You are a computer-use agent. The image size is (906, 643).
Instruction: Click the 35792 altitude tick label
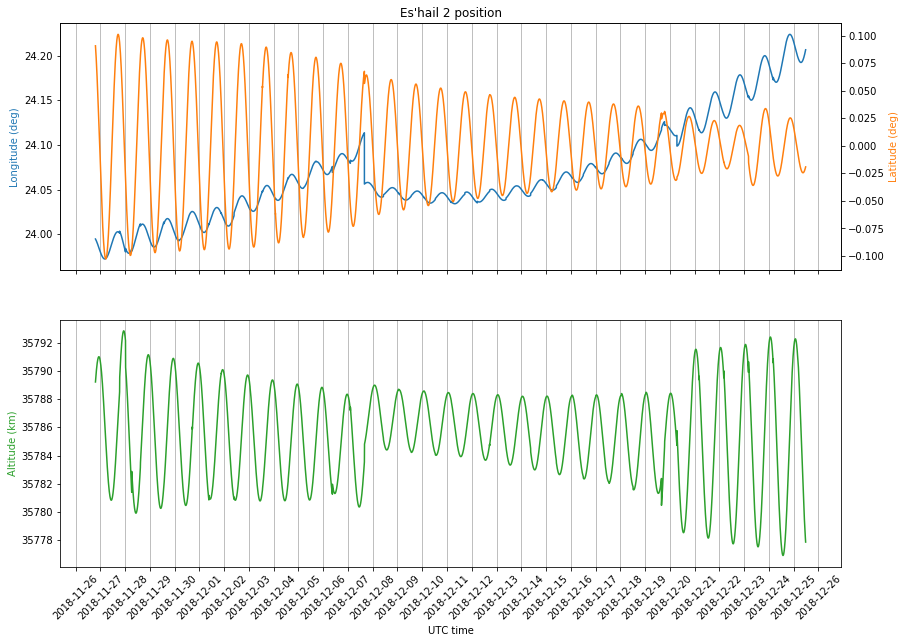point(37,343)
